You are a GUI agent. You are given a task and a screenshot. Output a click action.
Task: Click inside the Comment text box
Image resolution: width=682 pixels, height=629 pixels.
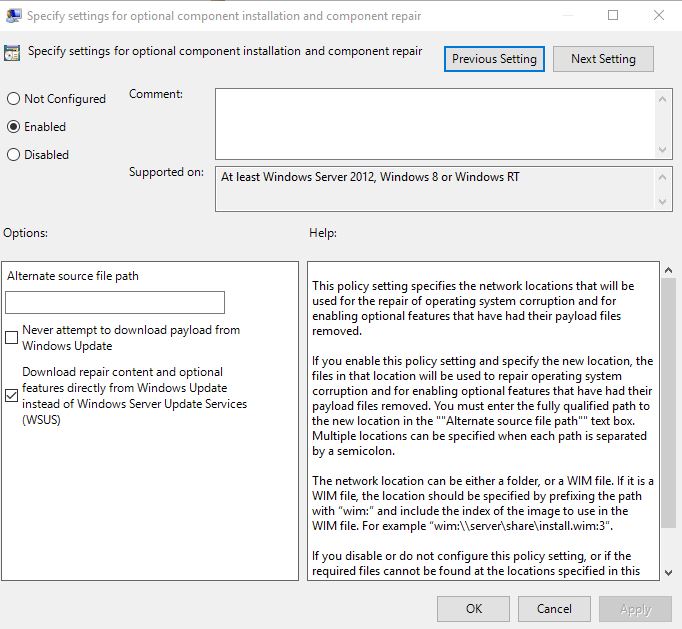pos(435,122)
